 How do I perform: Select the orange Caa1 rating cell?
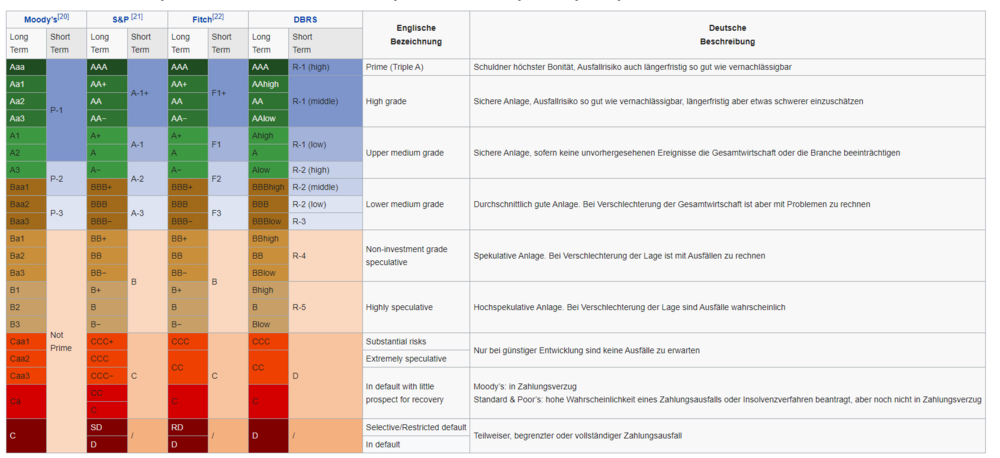26,341
